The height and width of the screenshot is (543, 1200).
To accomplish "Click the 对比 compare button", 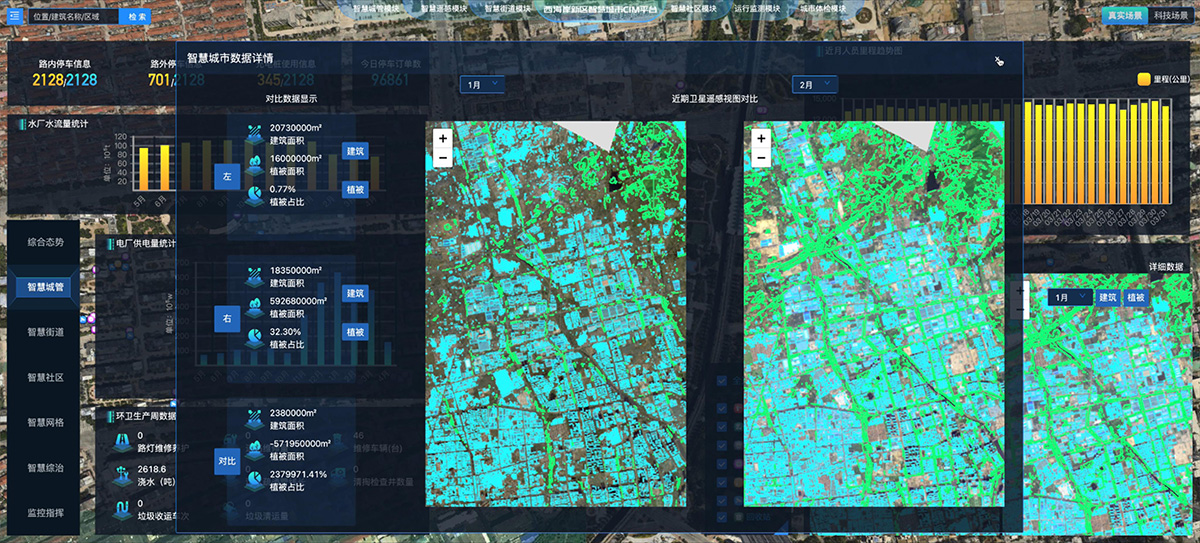I will click(227, 461).
